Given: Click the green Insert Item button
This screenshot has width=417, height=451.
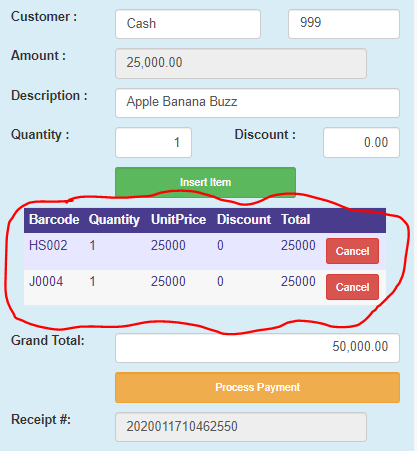Looking at the screenshot, I should (205, 182).
